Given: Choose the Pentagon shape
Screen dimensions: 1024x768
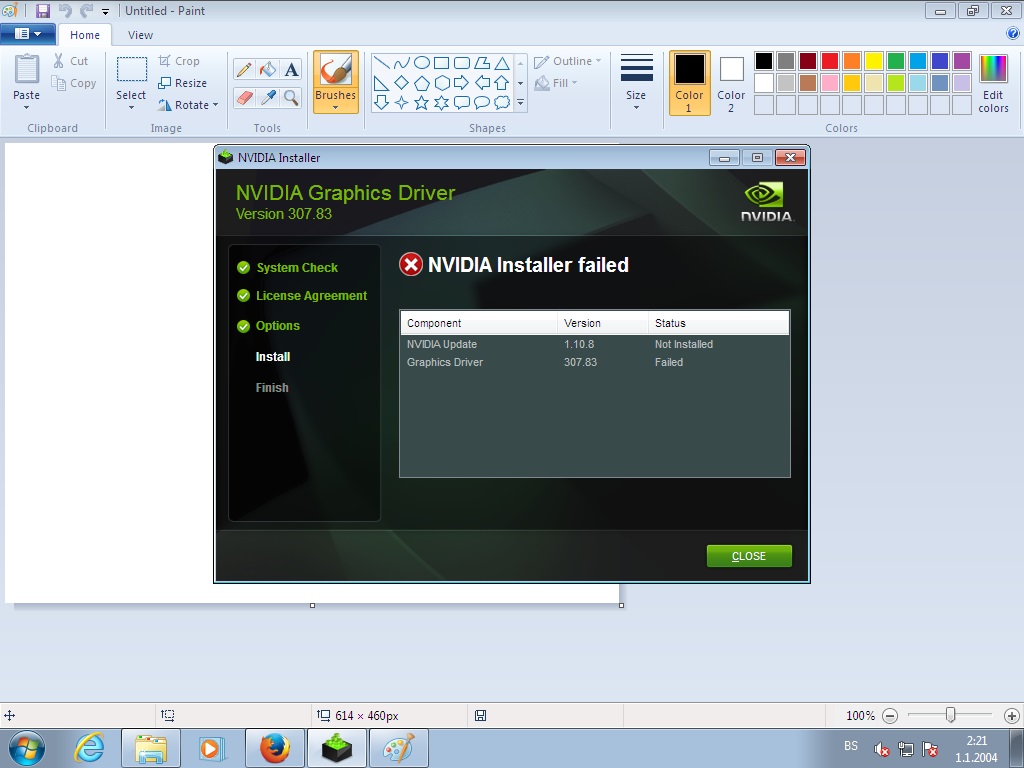Looking at the screenshot, I should (x=422, y=83).
